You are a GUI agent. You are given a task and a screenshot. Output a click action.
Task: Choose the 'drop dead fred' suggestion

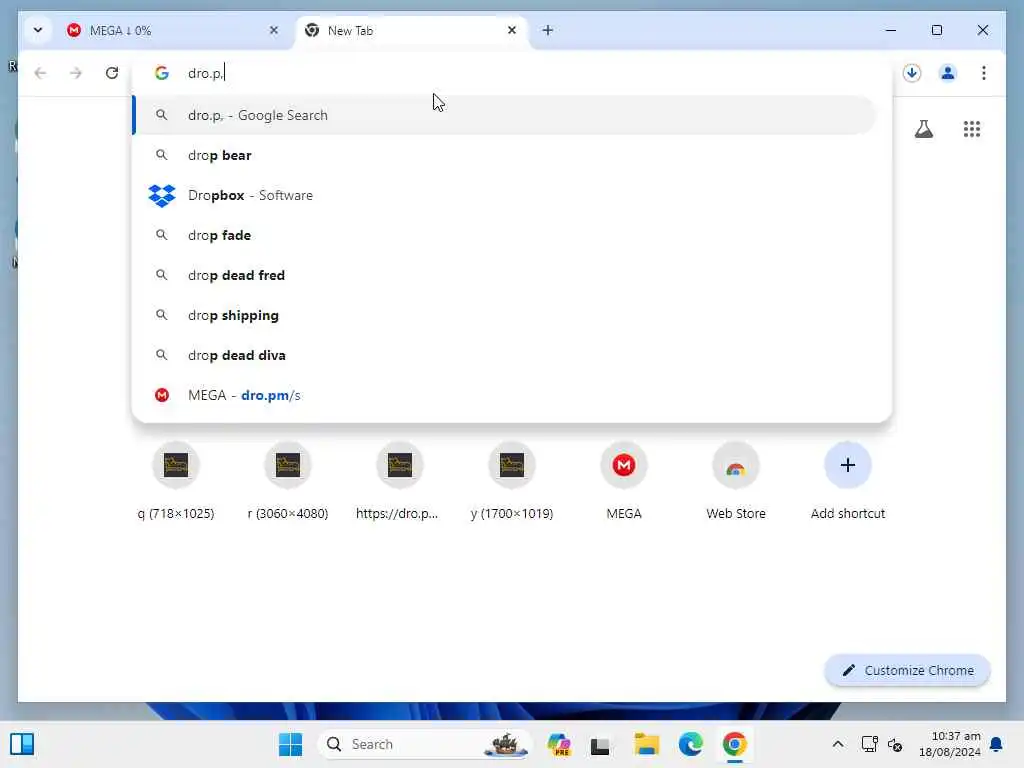pyautogui.click(x=504, y=275)
